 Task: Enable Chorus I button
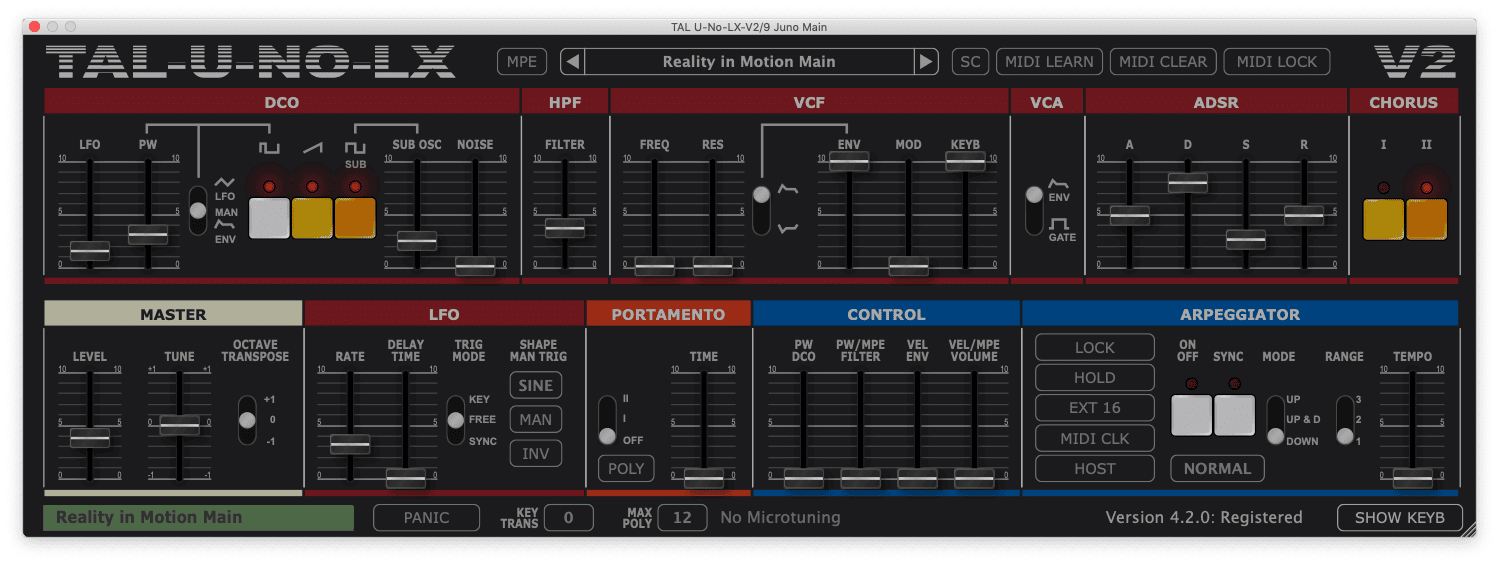[1383, 219]
